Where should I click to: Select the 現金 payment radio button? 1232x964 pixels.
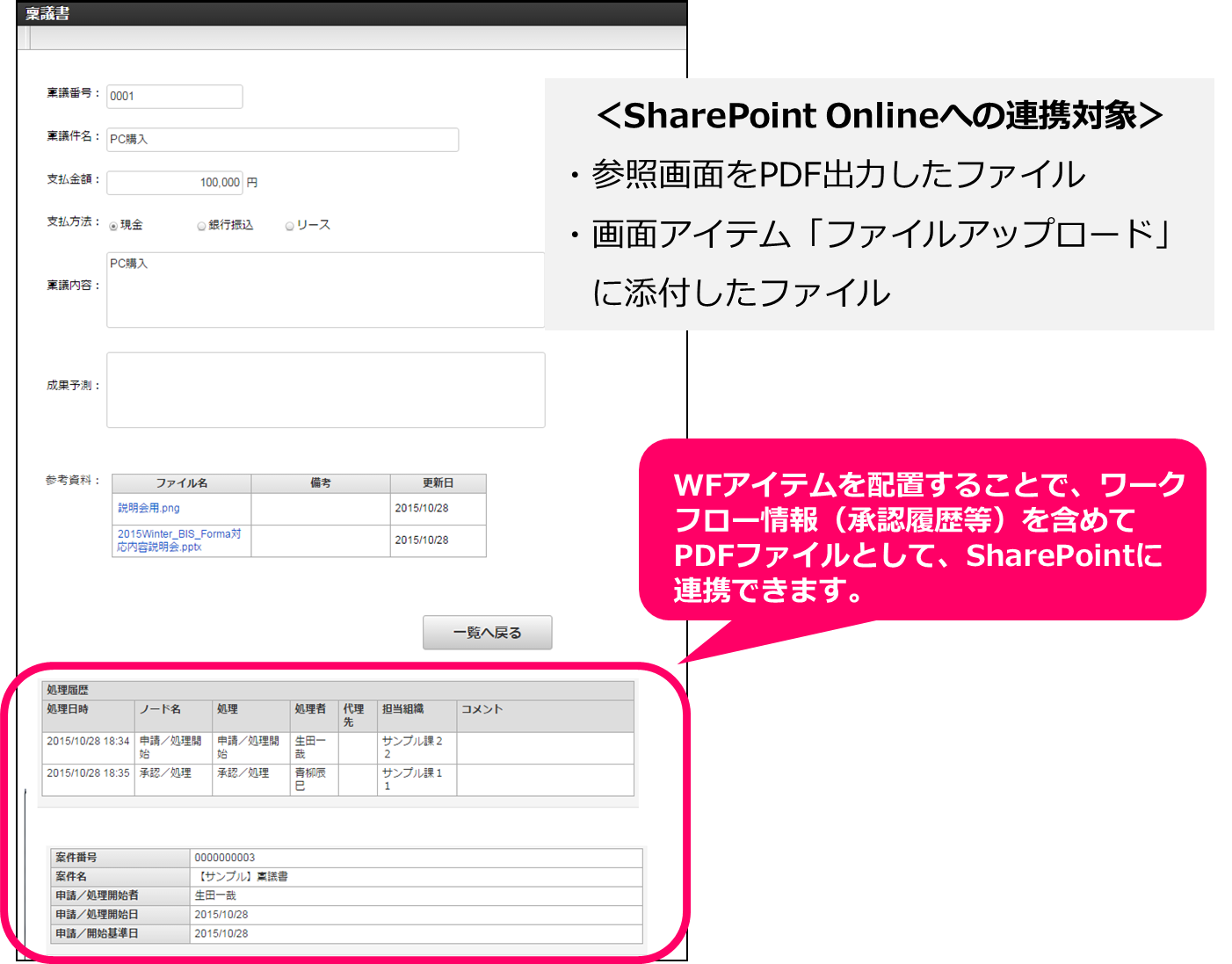[114, 227]
